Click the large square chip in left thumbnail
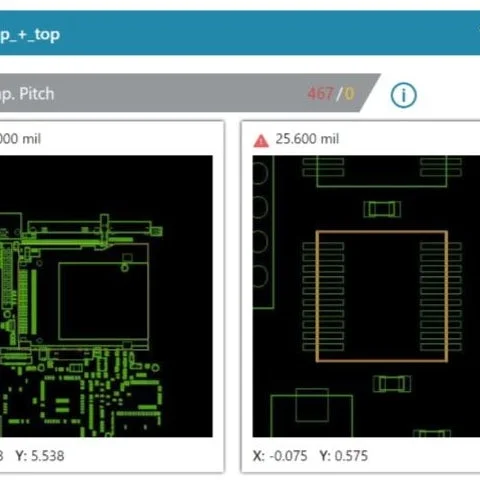This screenshot has width=480, height=480. point(103,301)
